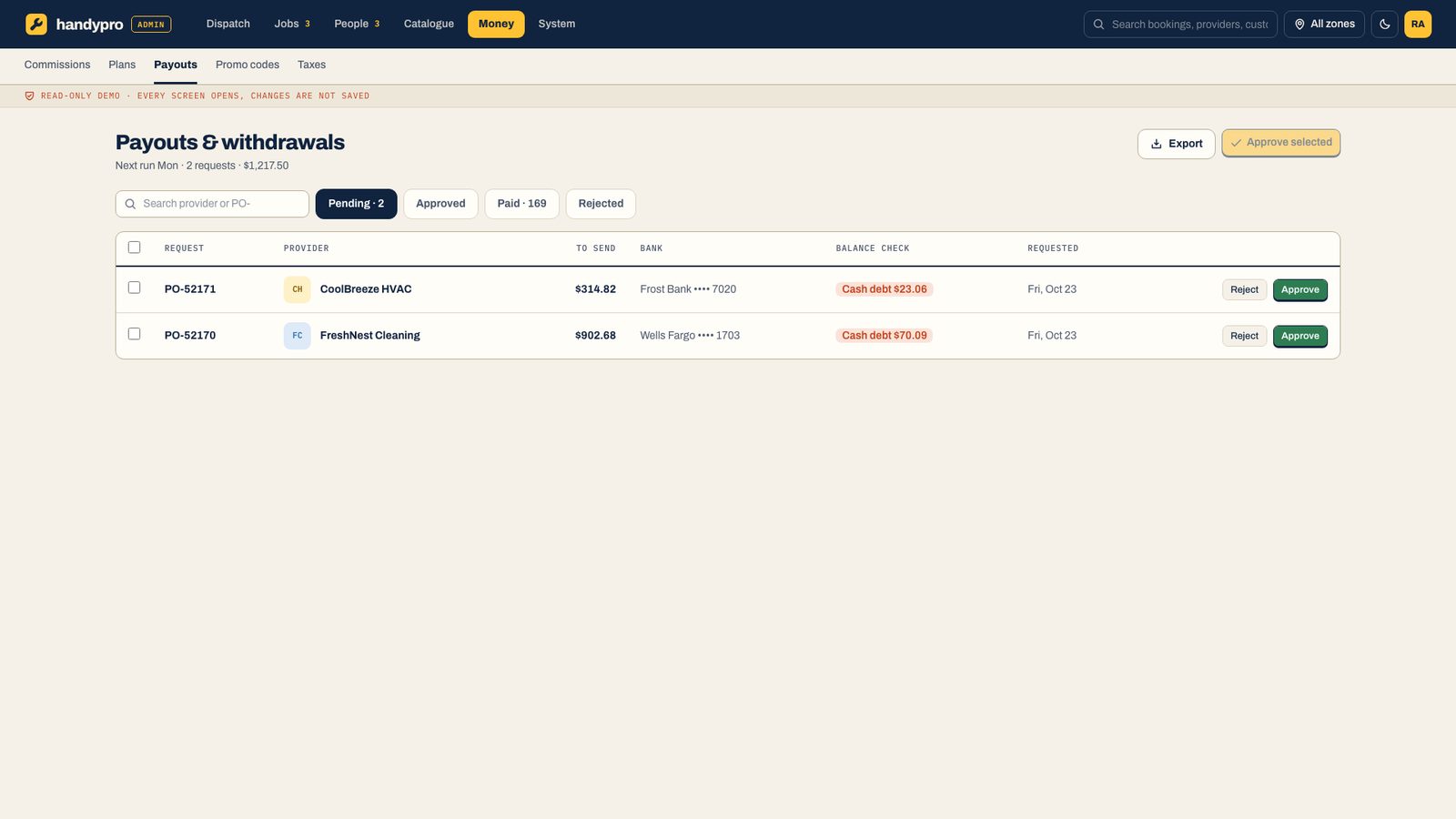Screen dimensions: 1456x819
Task: Click the Approve selected button
Action: 1280,143
